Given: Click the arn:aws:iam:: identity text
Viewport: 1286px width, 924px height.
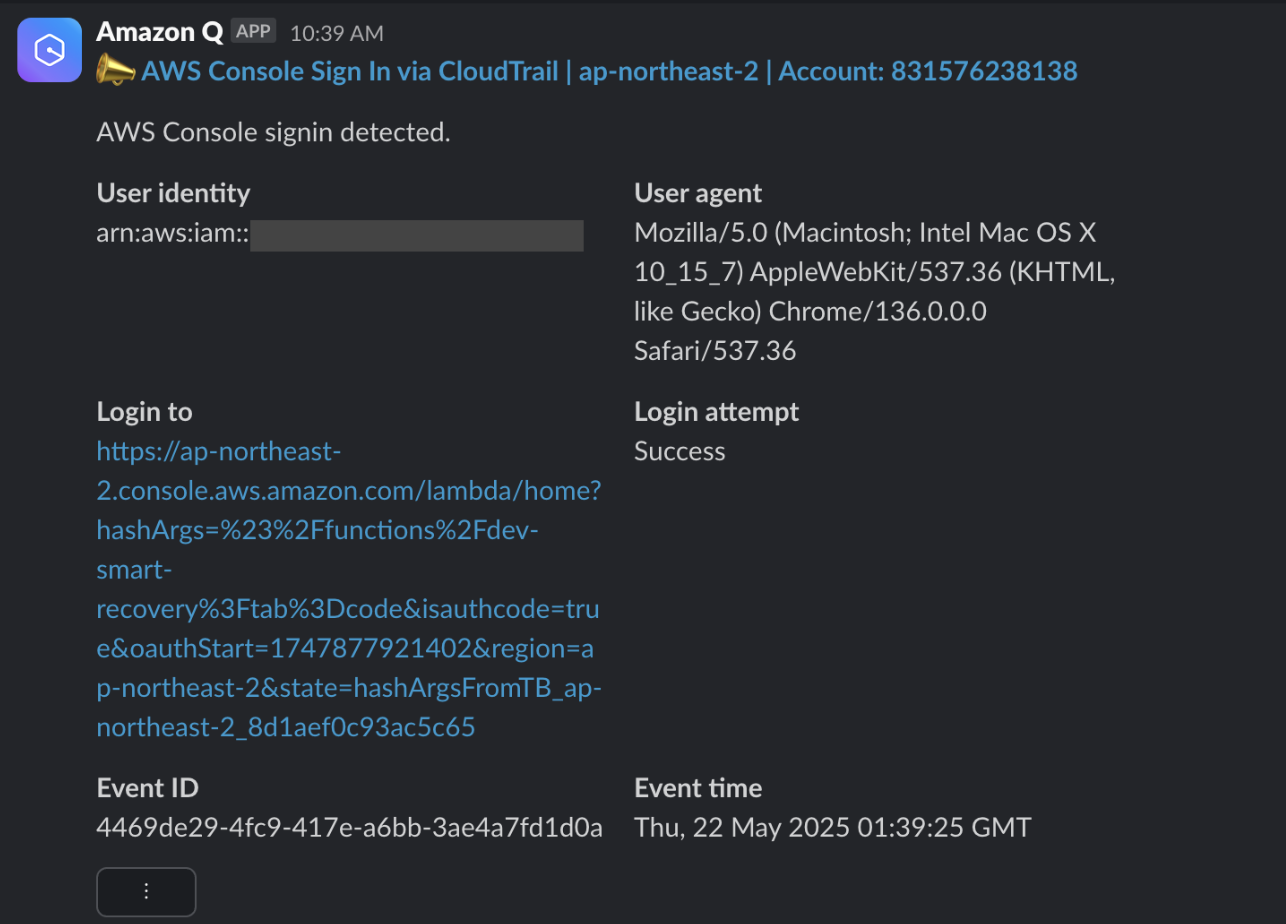Looking at the screenshot, I should (x=172, y=236).
